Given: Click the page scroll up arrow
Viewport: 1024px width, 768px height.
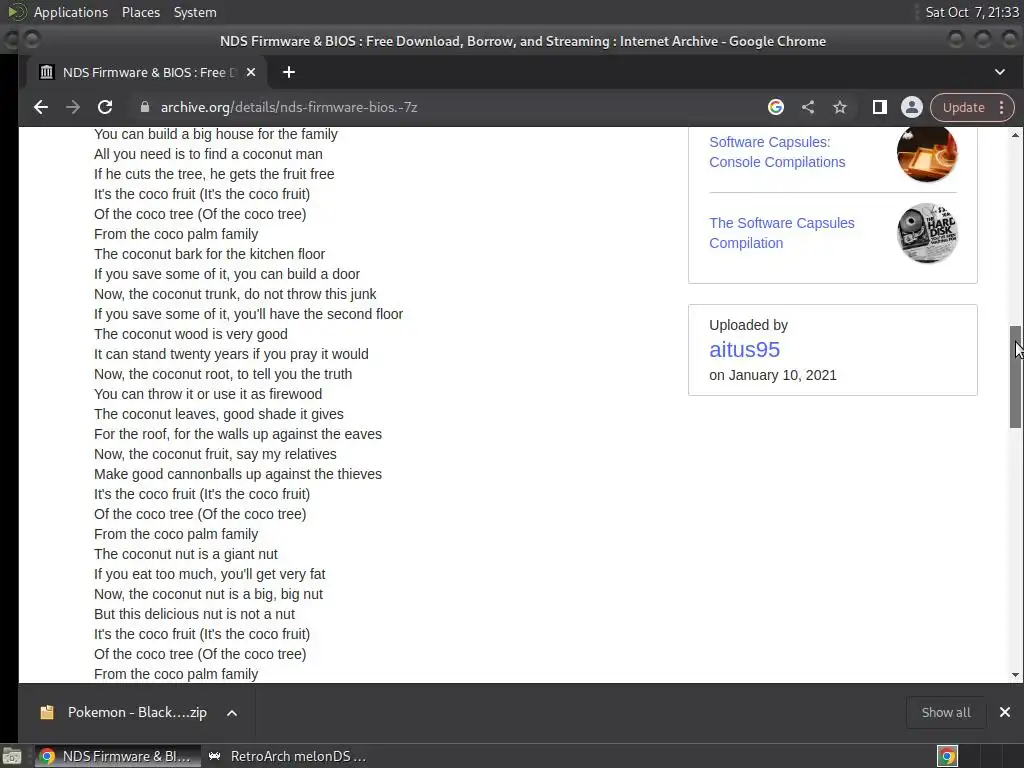Looking at the screenshot, I should click(x=1016, y=135).
